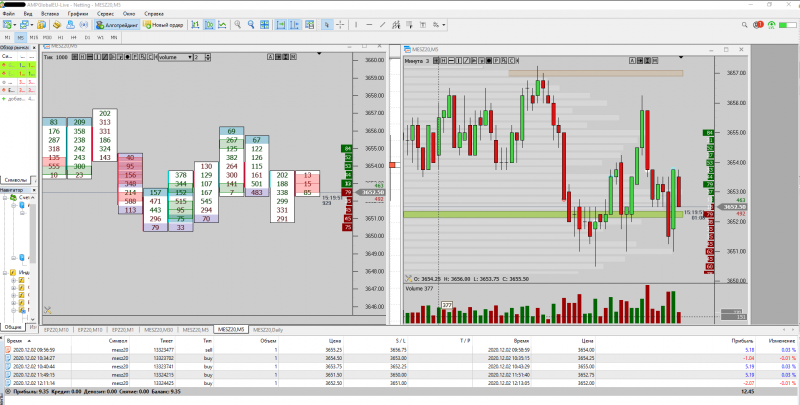This screenshot has height=405, width=800.
Task: Open the Navigator person icon
Action: [x=70, y=24]
